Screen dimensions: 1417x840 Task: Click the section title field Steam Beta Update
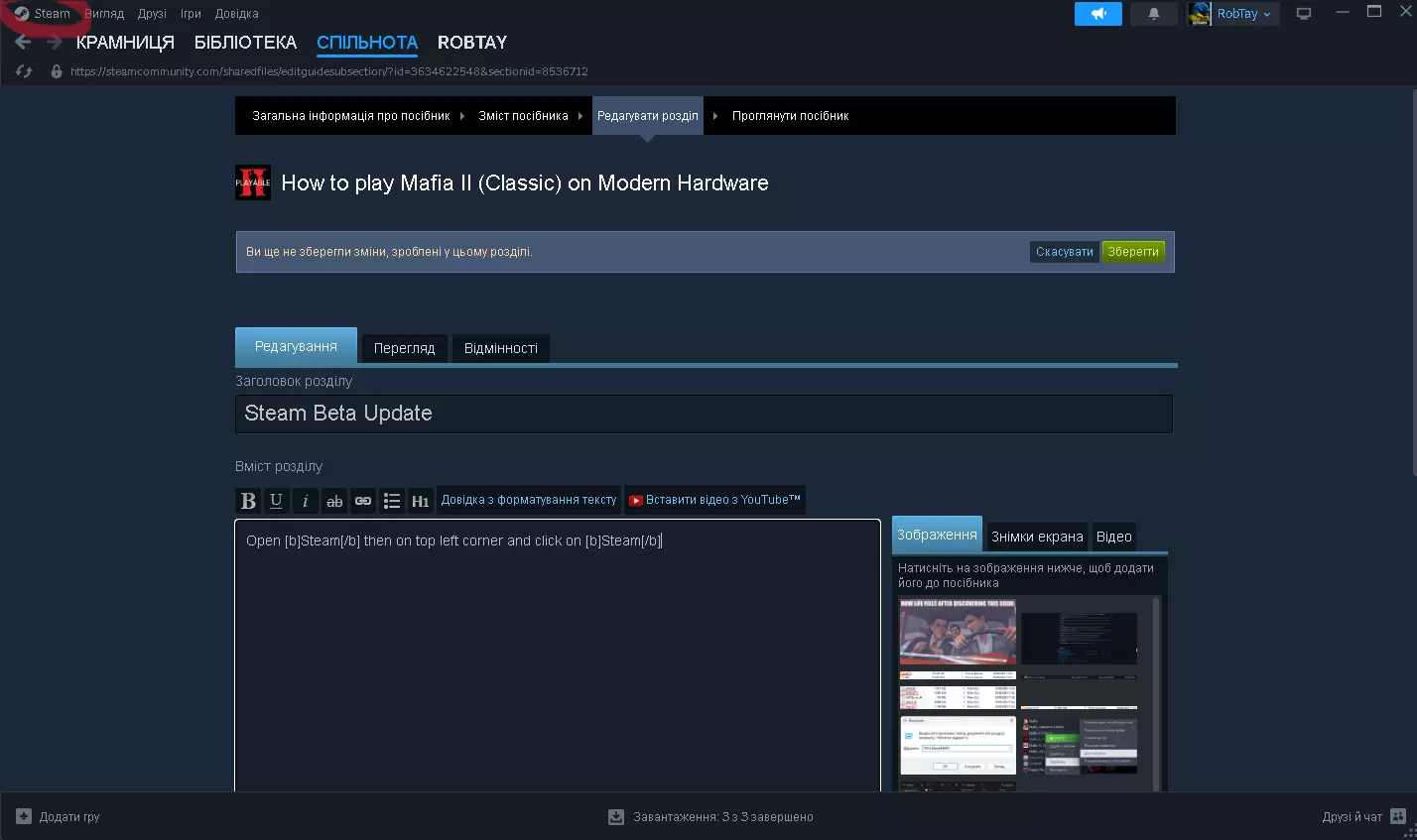tap(704, 414)
